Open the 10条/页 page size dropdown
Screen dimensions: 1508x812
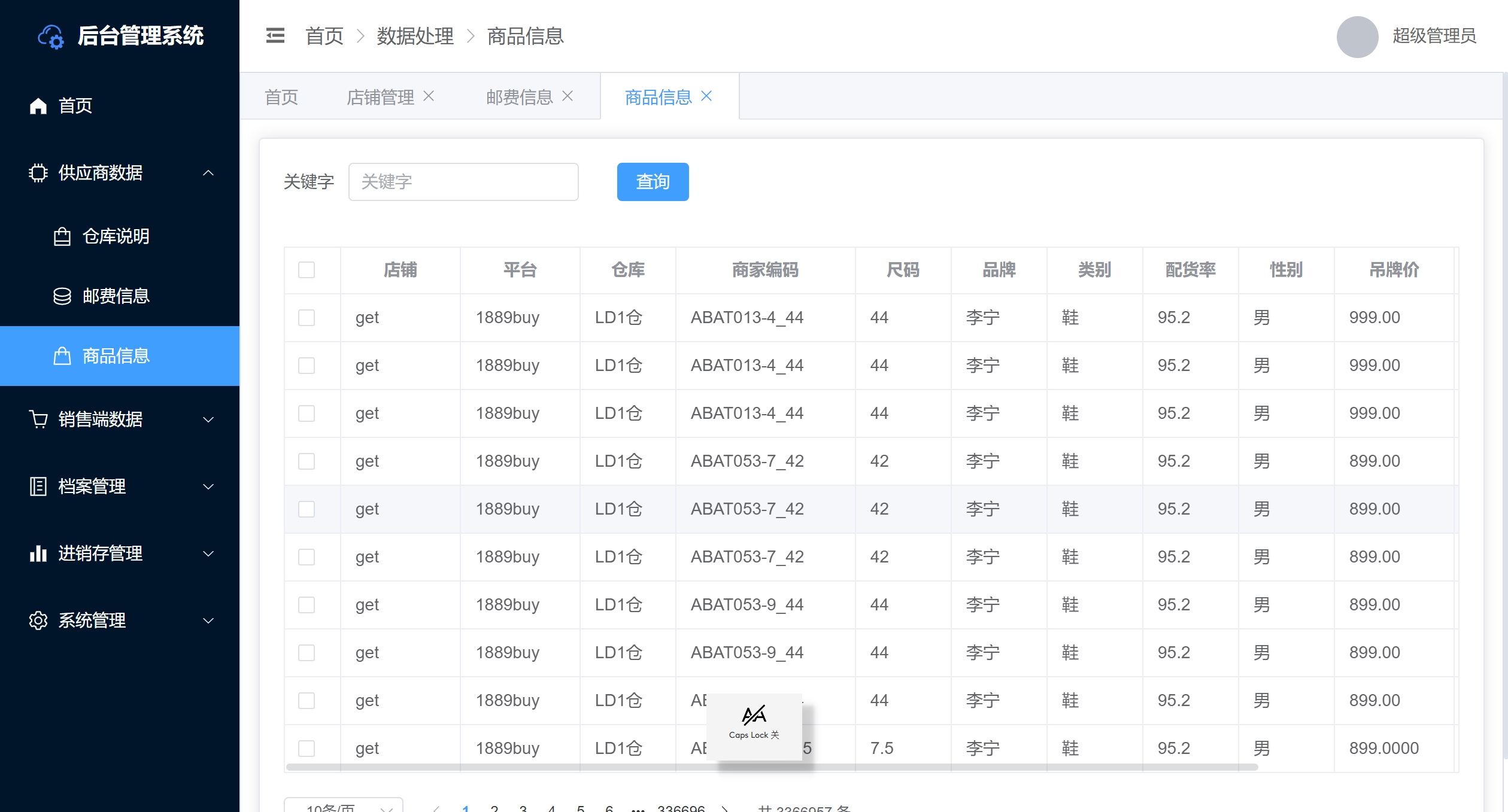pos(344,805)
